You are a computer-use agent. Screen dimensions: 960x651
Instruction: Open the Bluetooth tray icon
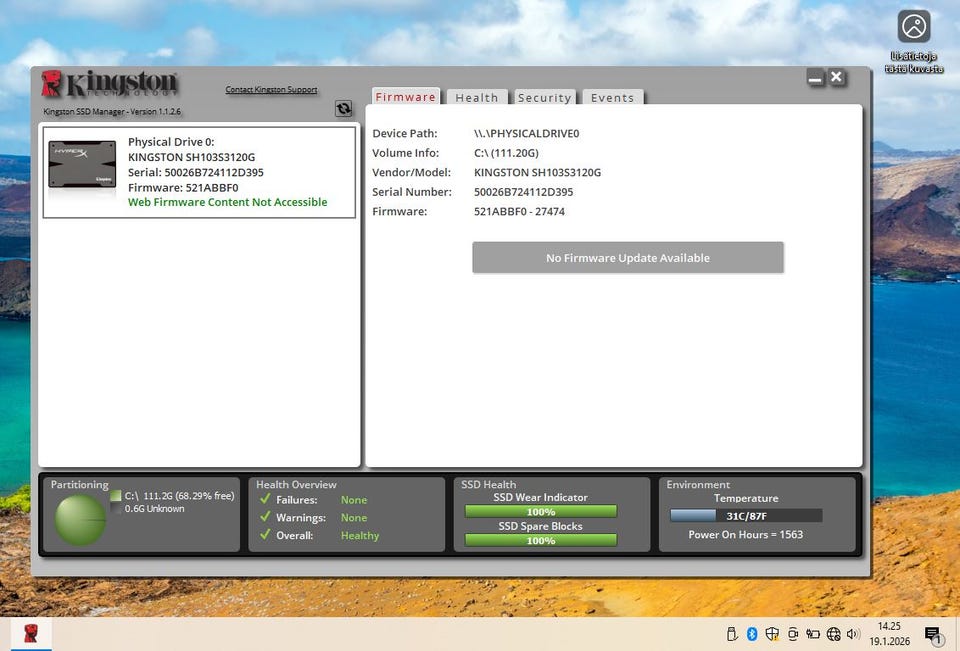[x=752, y=634]
